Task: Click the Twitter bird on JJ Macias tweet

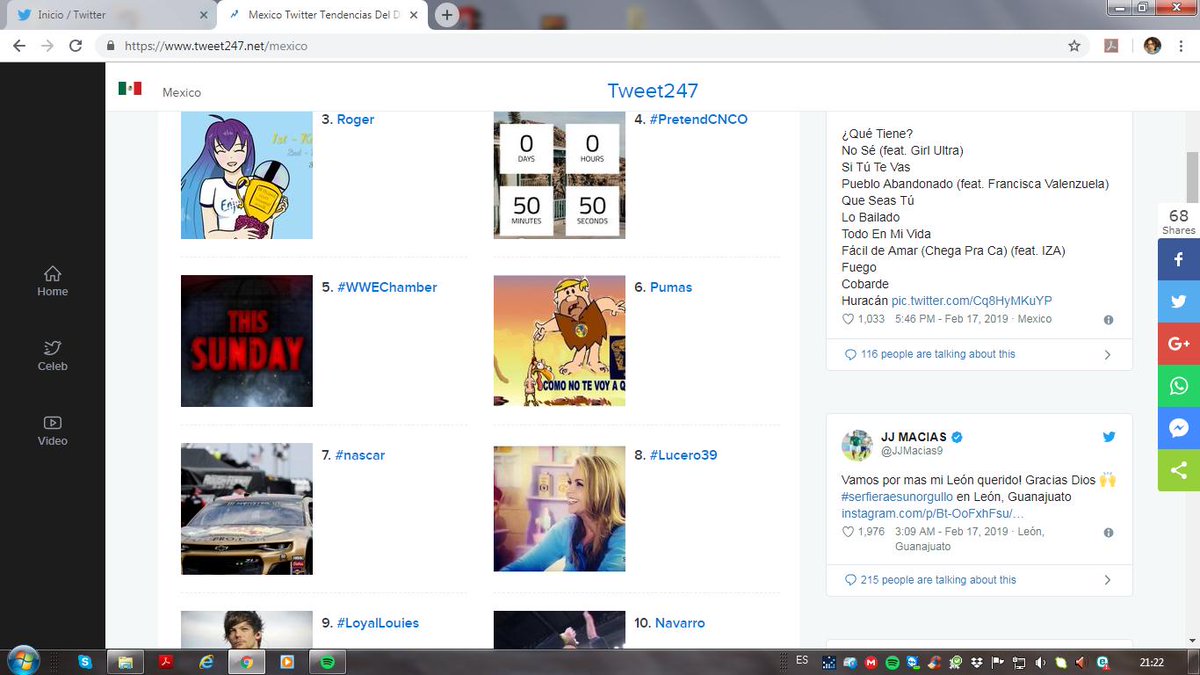Action: 1109,437
